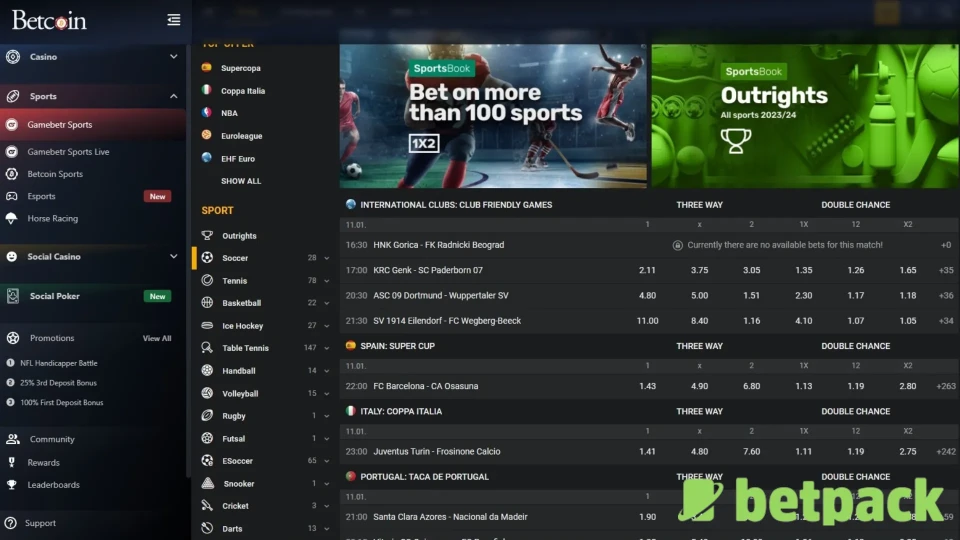
Task: Select the Esports gamepad icon
Action: pyautogui.click(x=12, y=197)
